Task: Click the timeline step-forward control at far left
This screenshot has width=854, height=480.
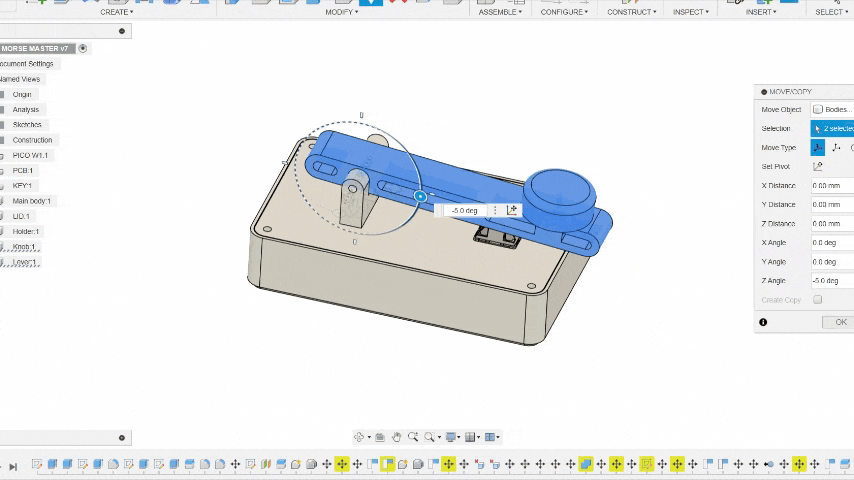Action: 13,466
